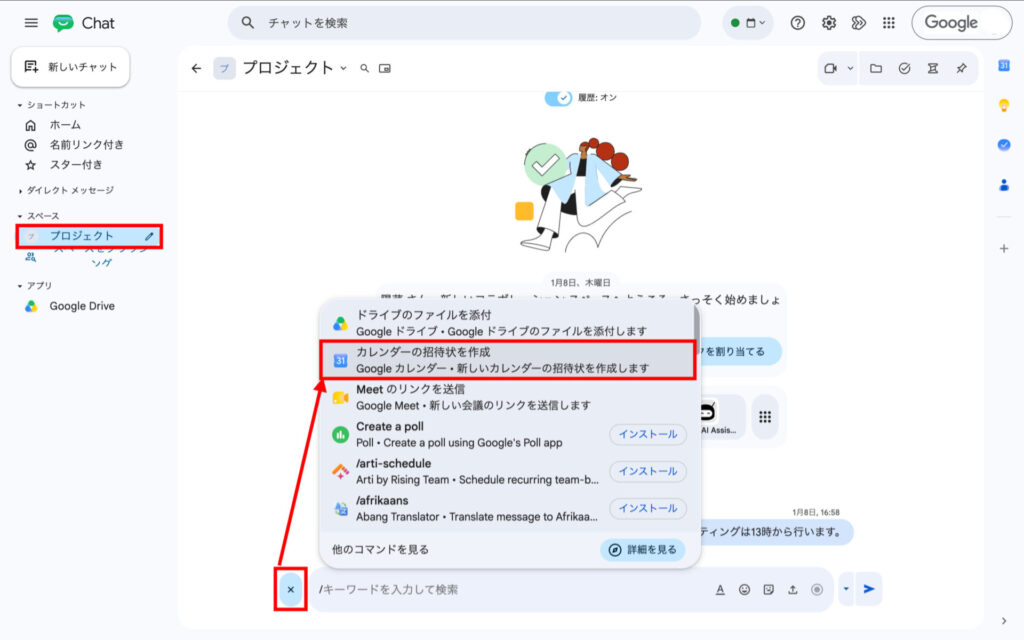The image size is (1024, 640).
Task: Click 詳細を見る button
Action: coord(643,550)
